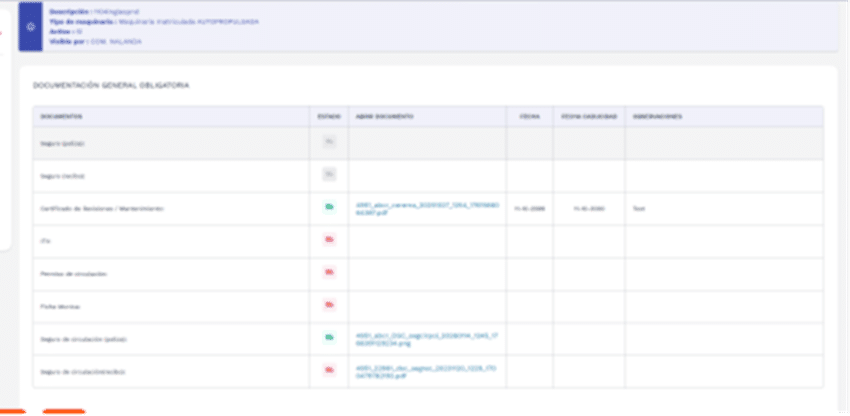Click red status icon for Ficha técnica
This screenshot has width=850, height=416.
[x=328, y=305]
